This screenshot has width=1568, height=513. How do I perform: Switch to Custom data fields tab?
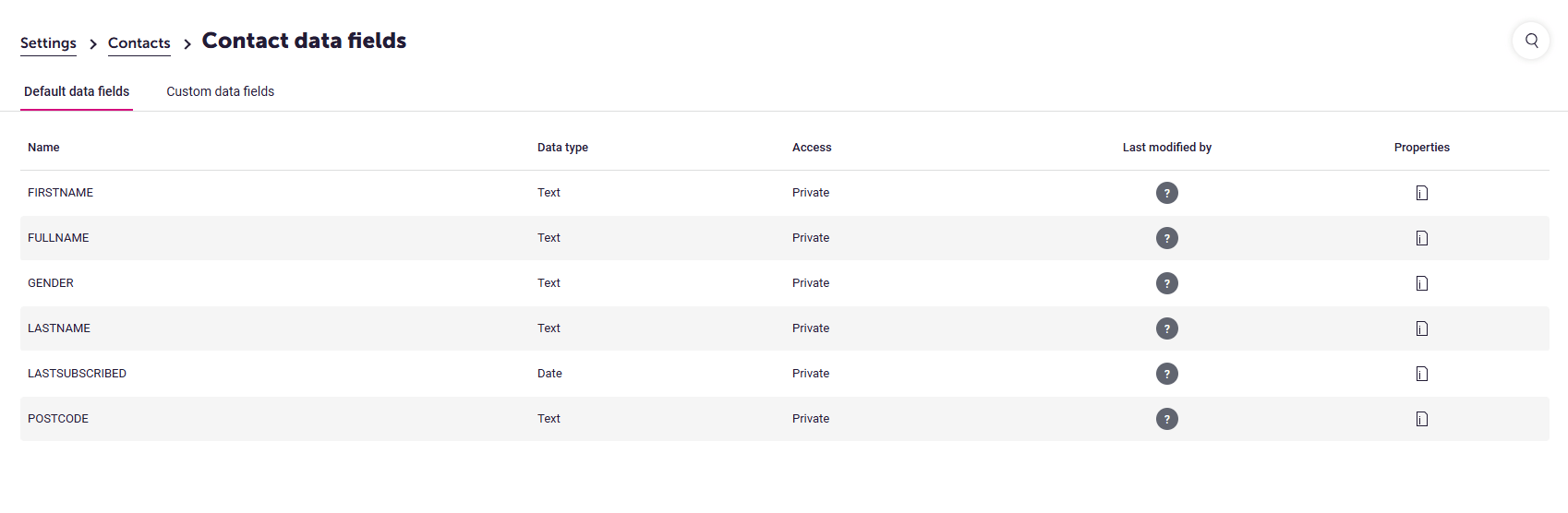click(220, 91)
